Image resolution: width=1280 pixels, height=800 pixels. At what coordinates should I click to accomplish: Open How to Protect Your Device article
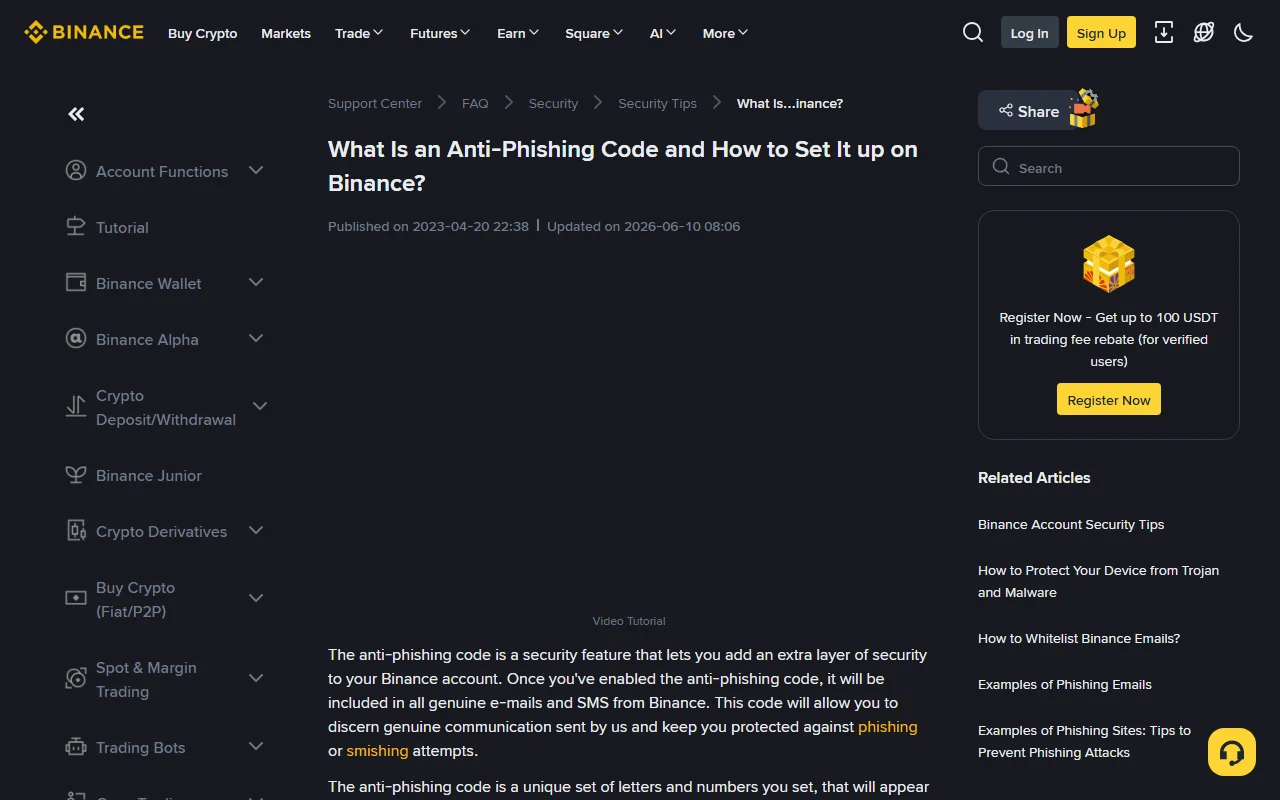1098,582
